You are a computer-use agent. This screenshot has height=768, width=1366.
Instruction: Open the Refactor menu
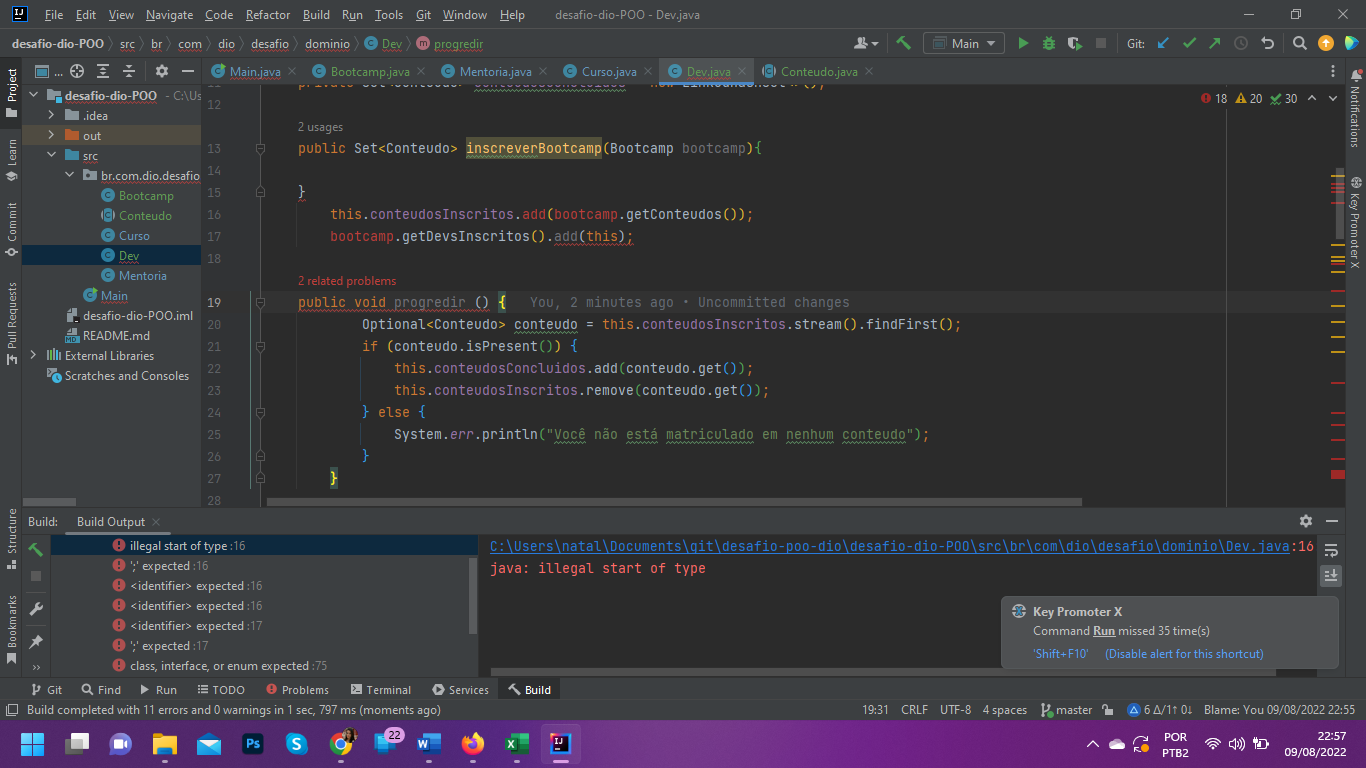pyautogui.click(x=268, y=15)
